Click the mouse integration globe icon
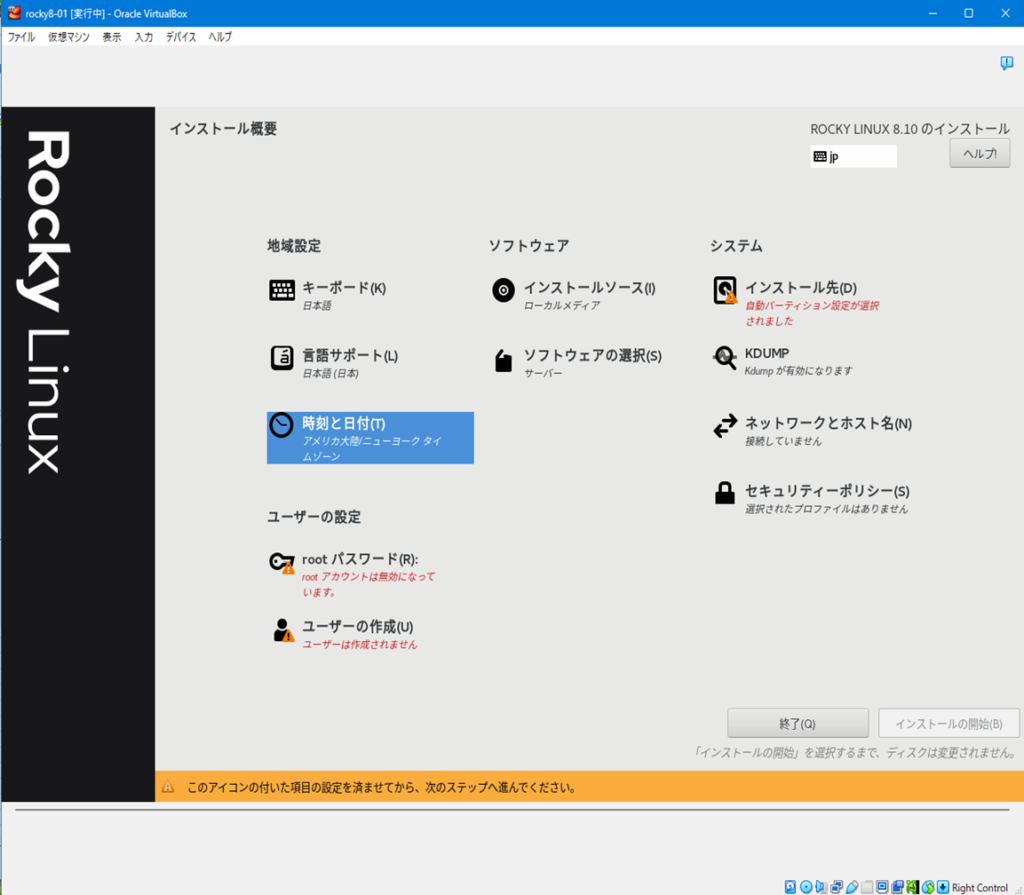 (x=927, y=887)
